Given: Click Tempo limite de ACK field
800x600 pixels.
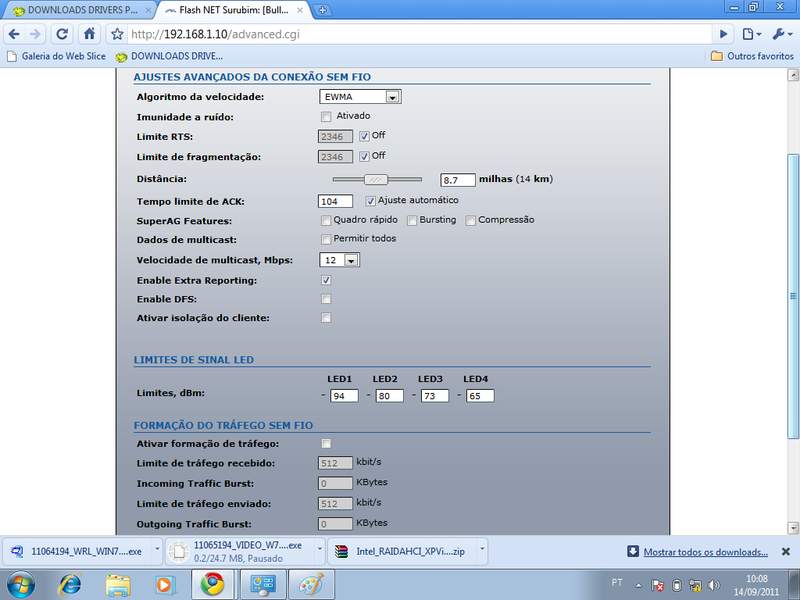Looking at the screenshot, I should (335, 201).
